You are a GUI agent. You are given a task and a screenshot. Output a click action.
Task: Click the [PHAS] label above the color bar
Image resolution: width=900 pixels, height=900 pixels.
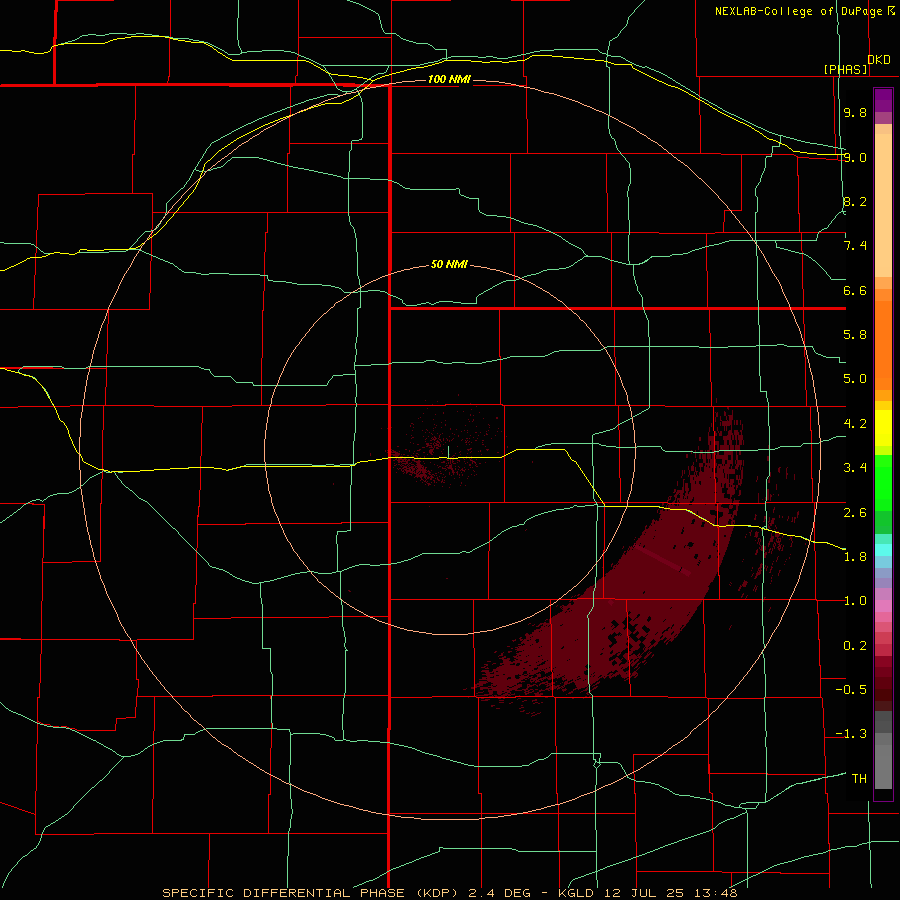point(845,69)
